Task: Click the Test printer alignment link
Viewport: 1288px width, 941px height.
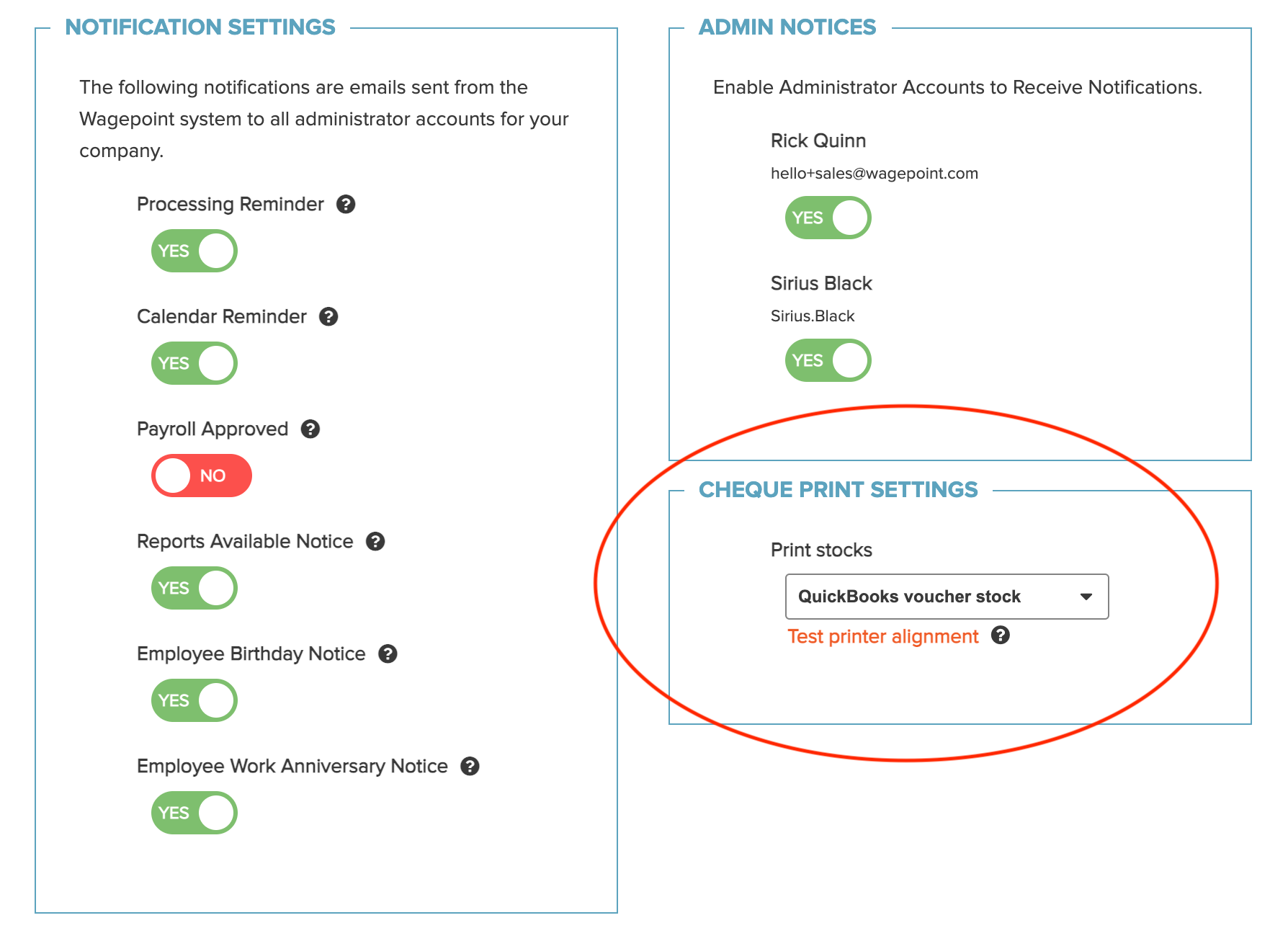Action: [883, 637]
